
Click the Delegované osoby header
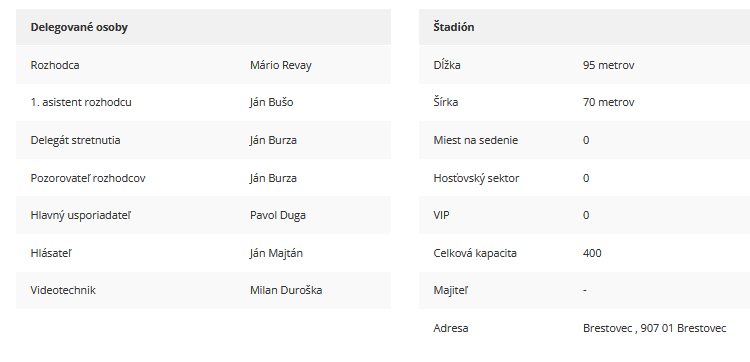[79, 27]
